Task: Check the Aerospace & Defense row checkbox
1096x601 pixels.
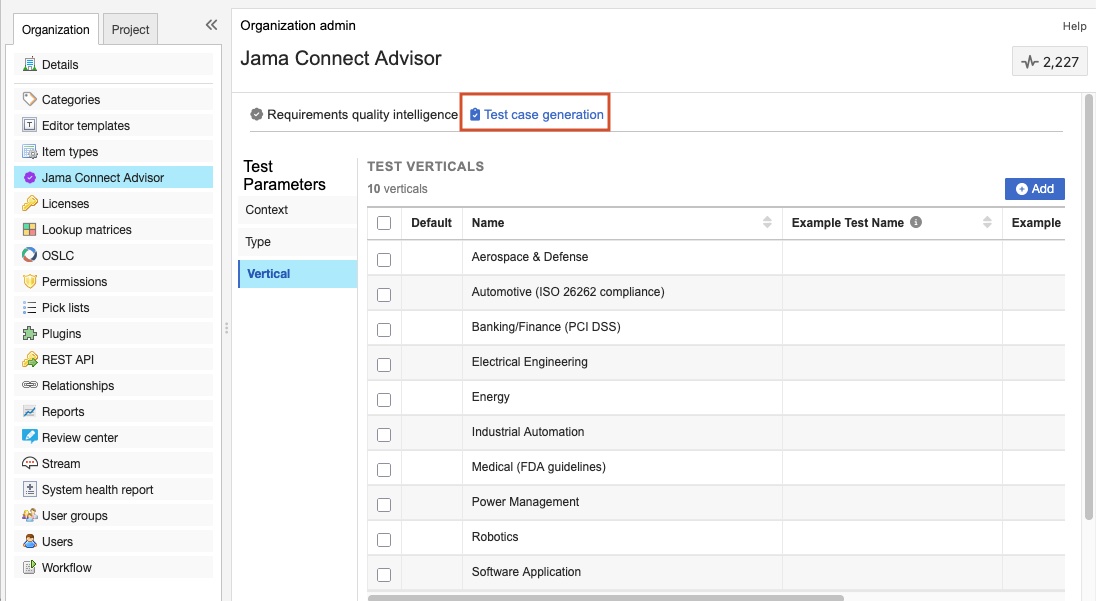Action: point(384,260)
